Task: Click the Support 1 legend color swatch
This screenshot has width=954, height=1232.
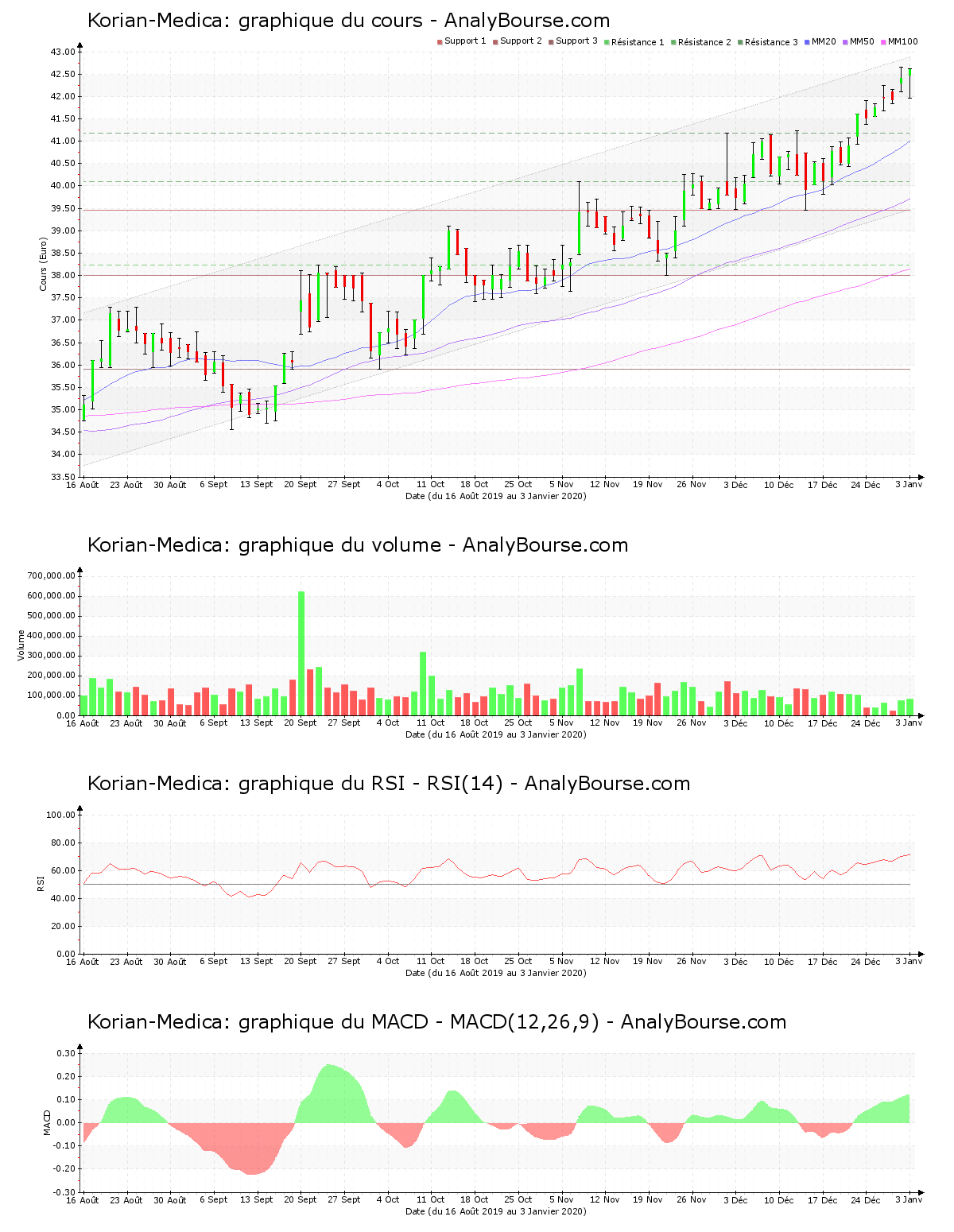Action: [440, 42]
